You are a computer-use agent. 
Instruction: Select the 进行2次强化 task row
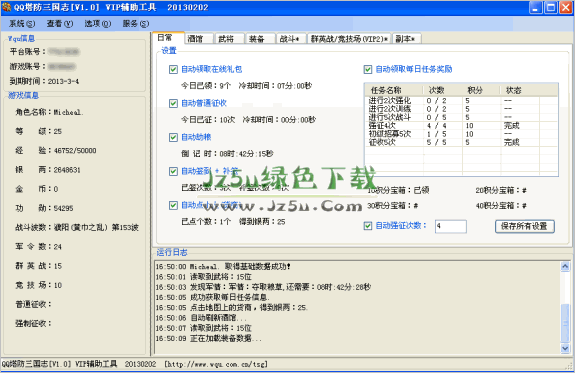461,100
